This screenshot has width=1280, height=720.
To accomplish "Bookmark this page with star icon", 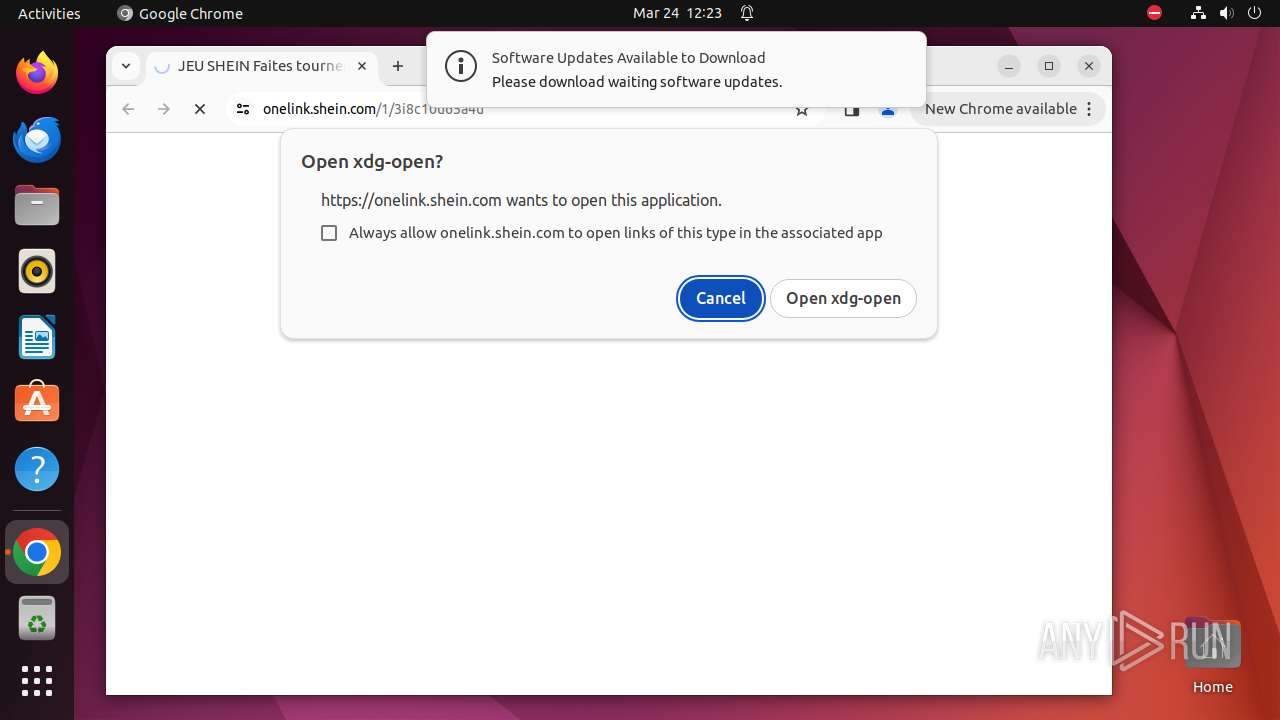I will [x=802, y=110].
